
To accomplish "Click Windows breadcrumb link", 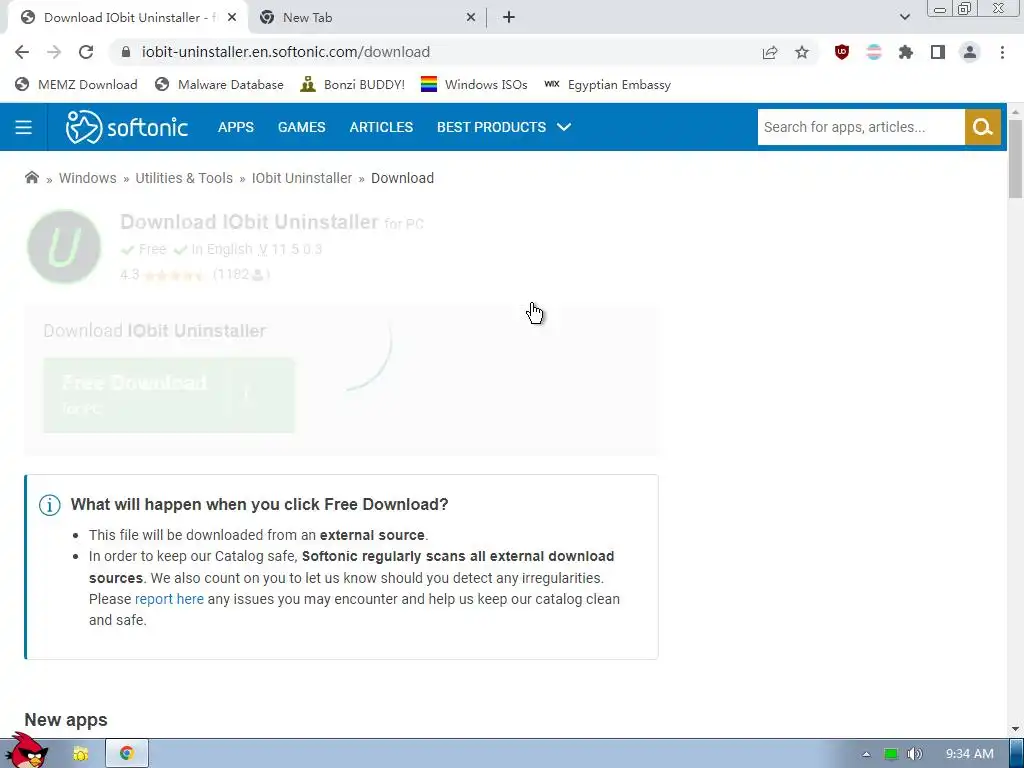I will (x=88, y=178).
